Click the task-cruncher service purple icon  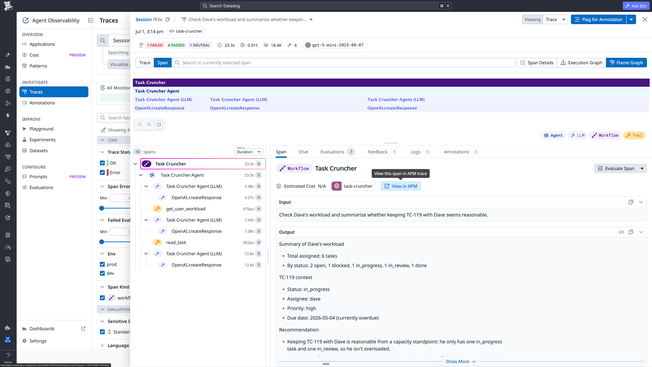[336, 186]
